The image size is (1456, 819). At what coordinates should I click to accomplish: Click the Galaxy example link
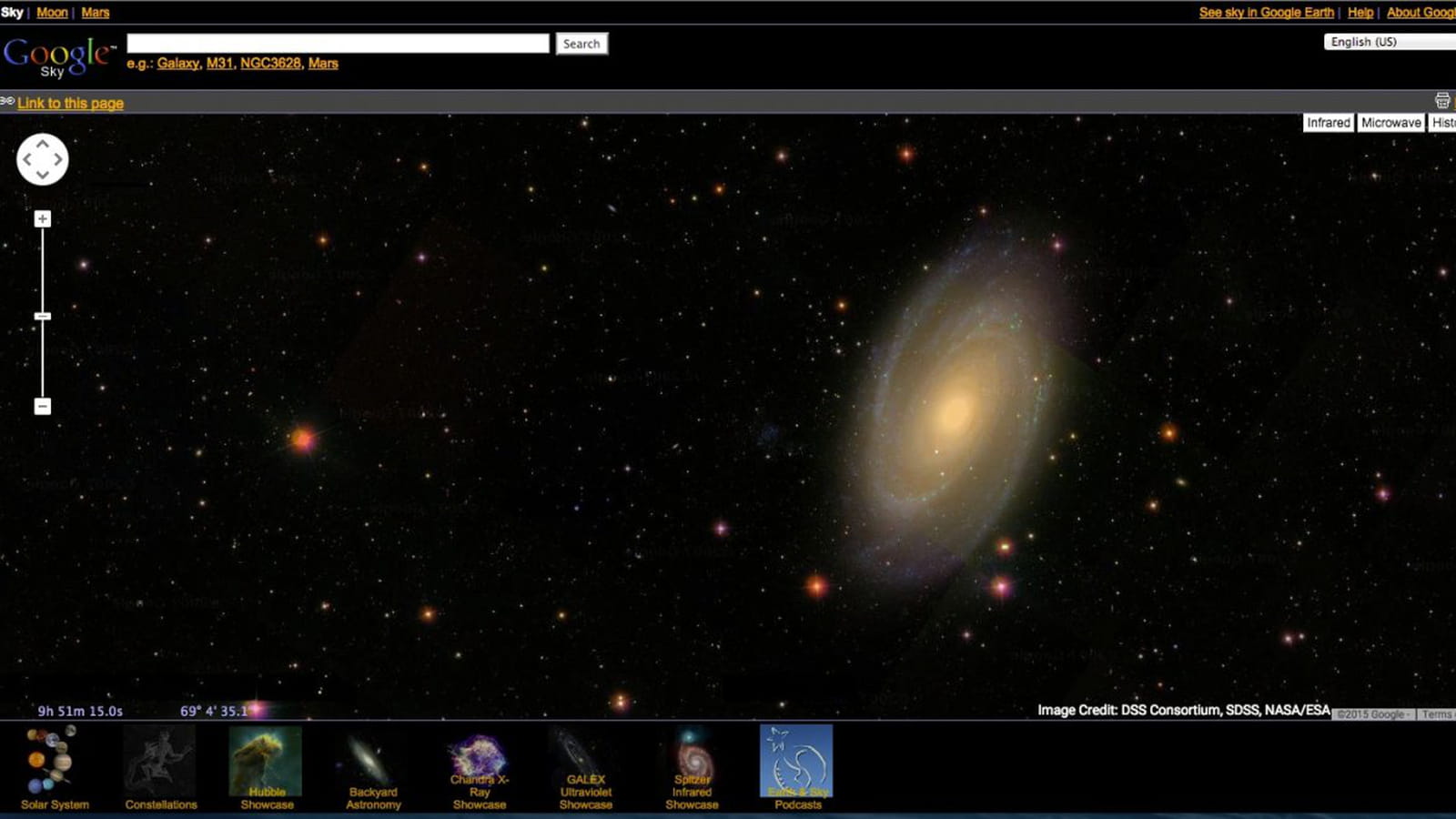[x=178, y=64]
